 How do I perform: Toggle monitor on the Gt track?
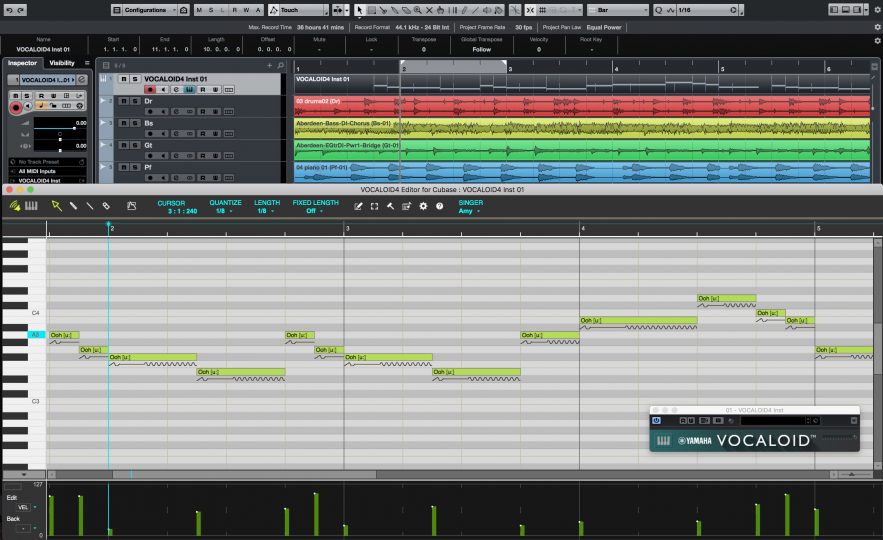pos(163,156)
